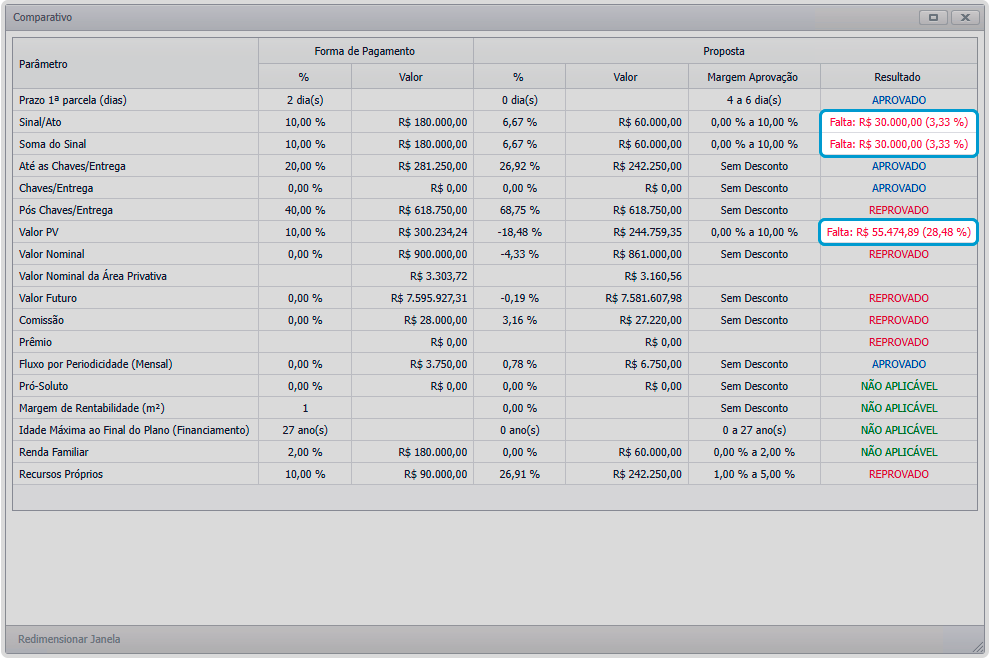Select the Margem de Rentabilidade (m²) cell
The height and width of the screenshot is (659, 991).
[135, 408]
